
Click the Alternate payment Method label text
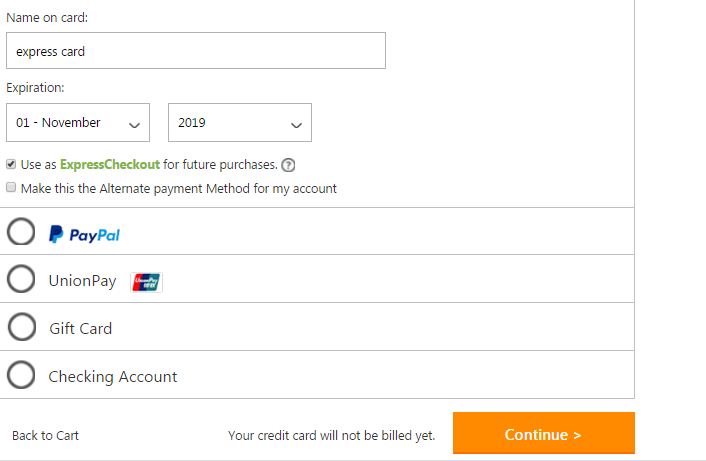coord(178,188)
